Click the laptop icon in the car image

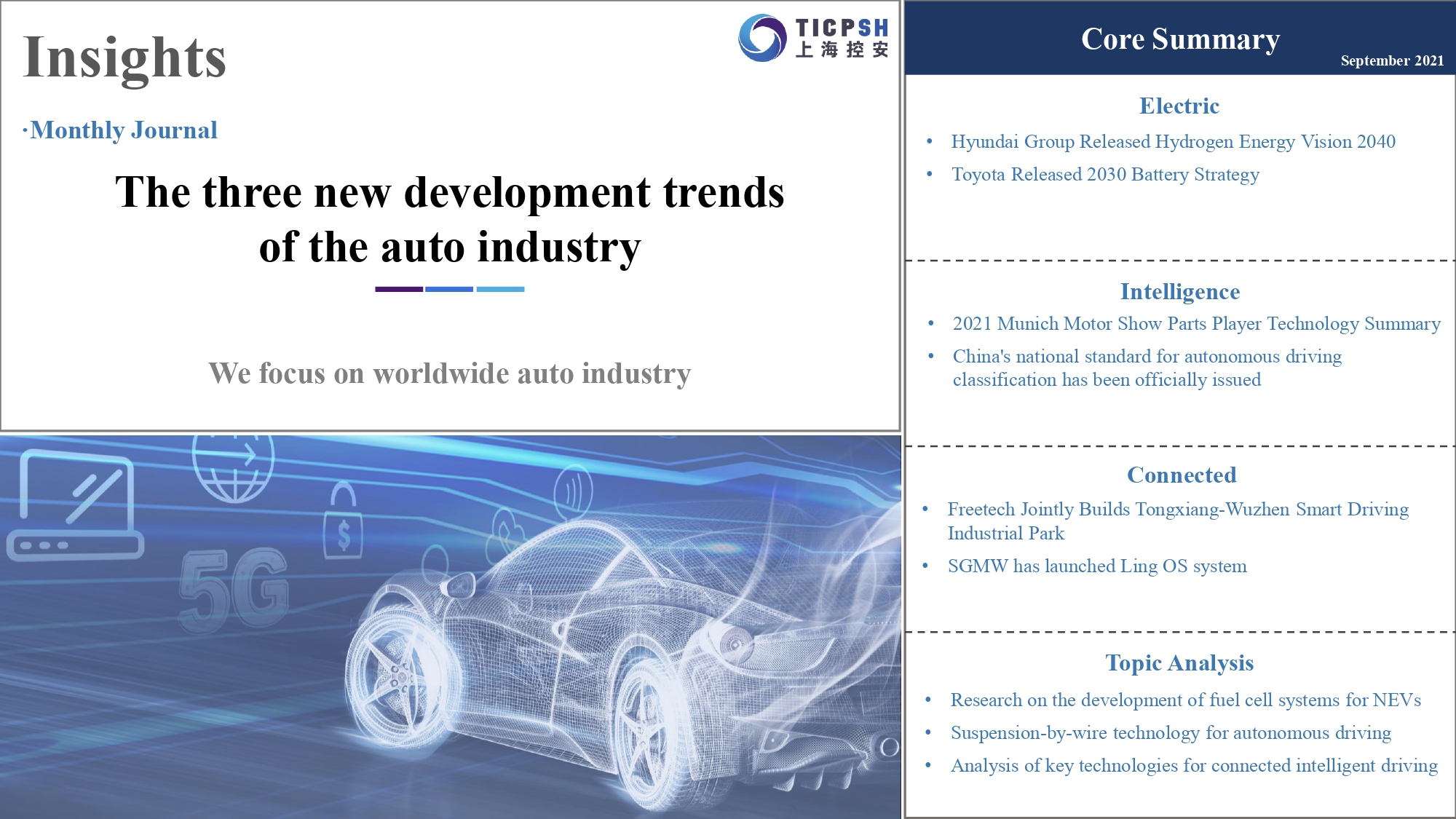pyautogui.click(x=76, y=505)
